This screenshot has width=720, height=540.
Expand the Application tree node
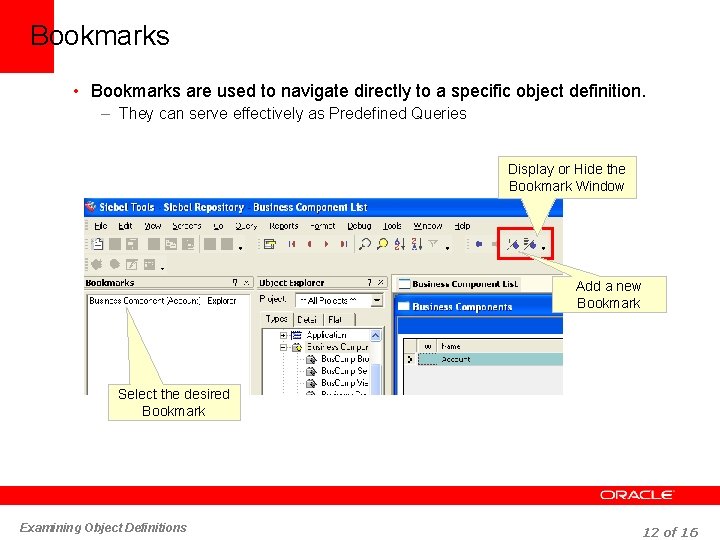click(x=283, y=335)
